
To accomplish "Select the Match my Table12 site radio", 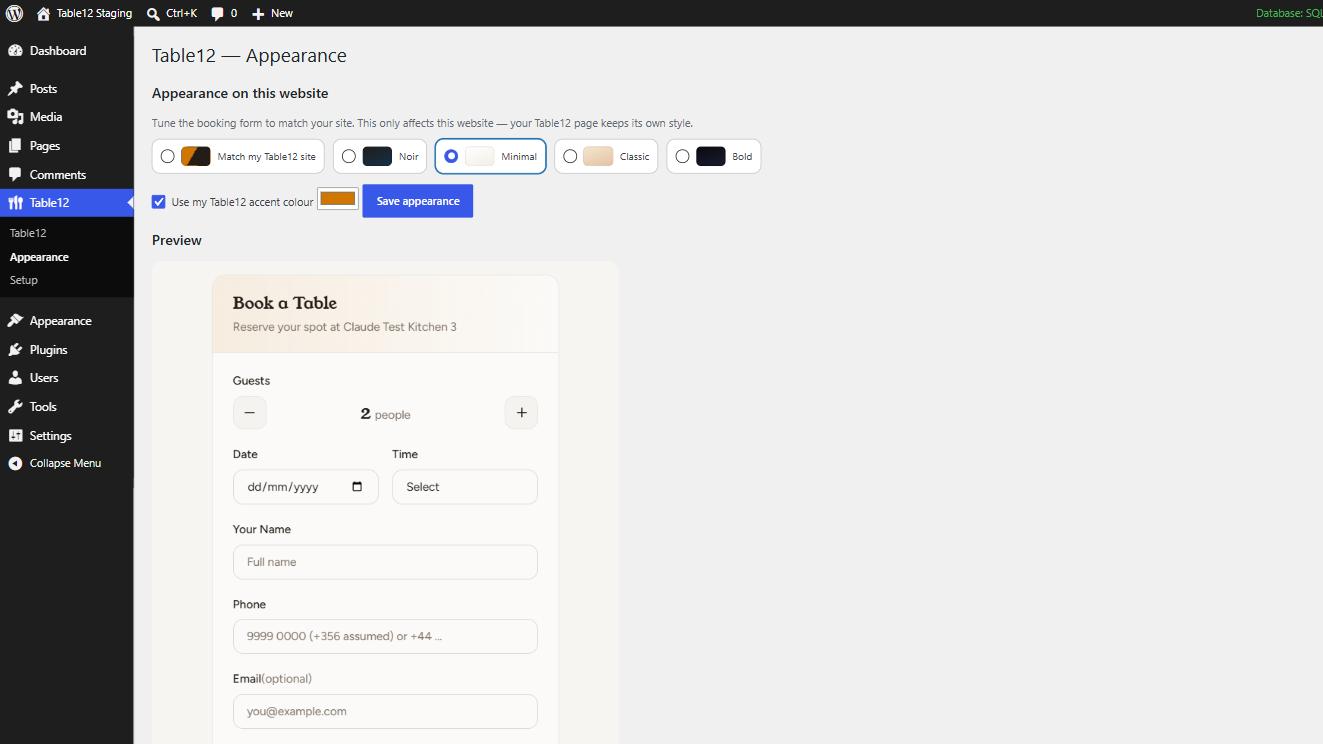I will pyautogui.click(x=168, y=156).
